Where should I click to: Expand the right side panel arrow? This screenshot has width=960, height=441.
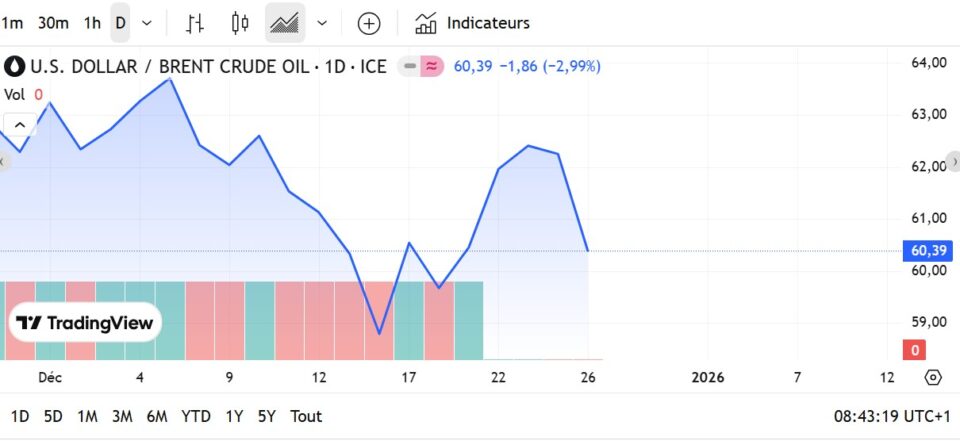954,161
